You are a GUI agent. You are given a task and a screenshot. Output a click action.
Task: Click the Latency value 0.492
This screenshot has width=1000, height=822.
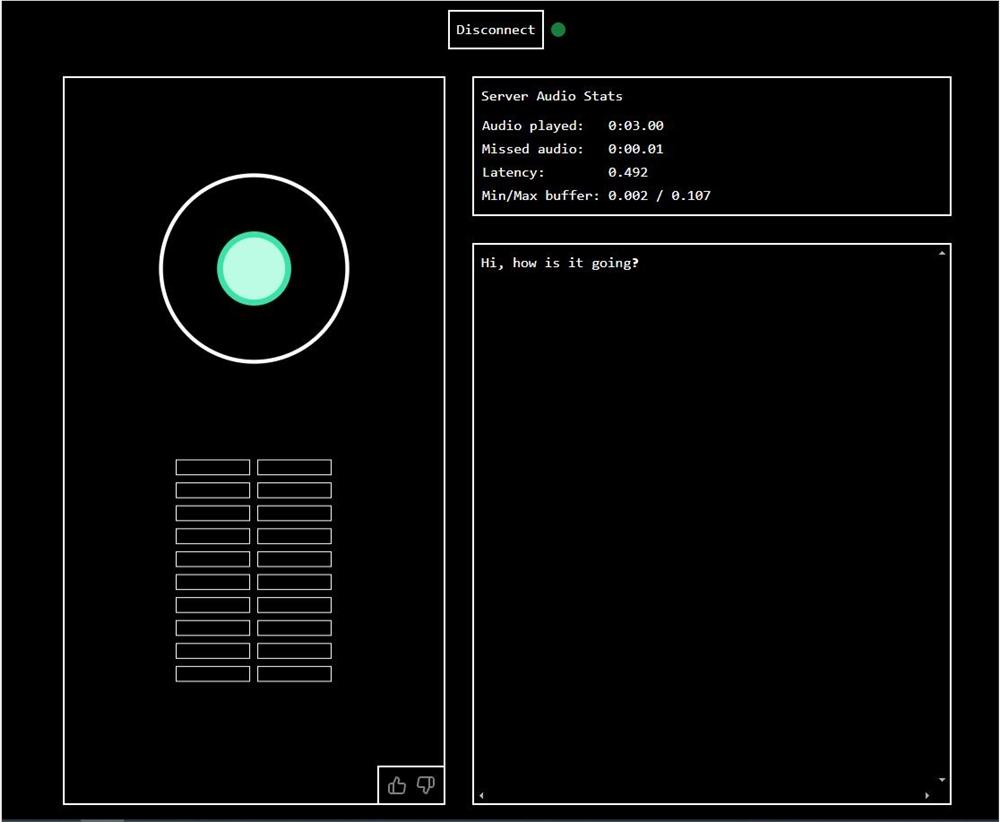tap(628, 172)
